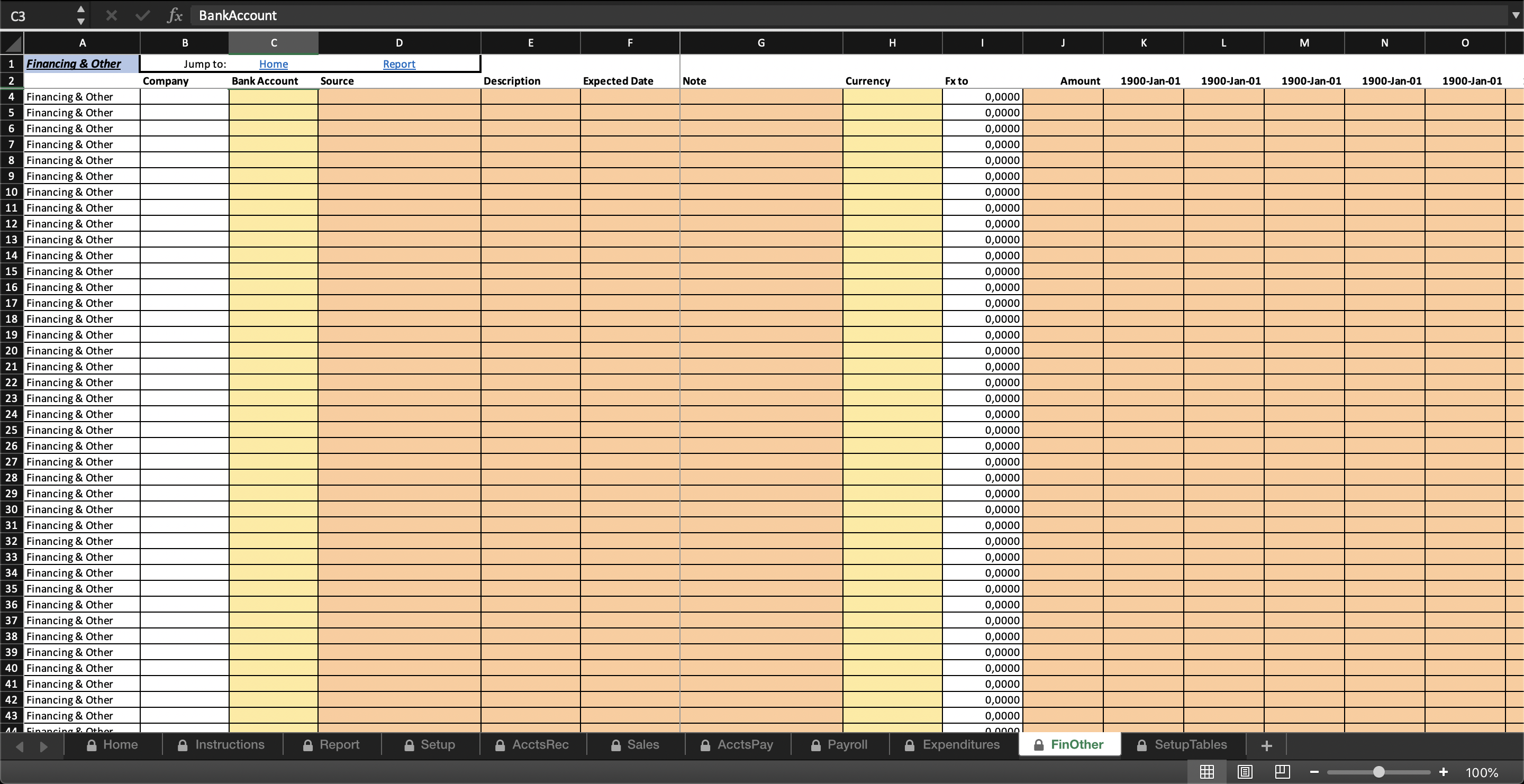This screenshot has width=1524, height=784.
Task: Click the Note header cell
Action: pyautogui.click(x=761, y=81)
